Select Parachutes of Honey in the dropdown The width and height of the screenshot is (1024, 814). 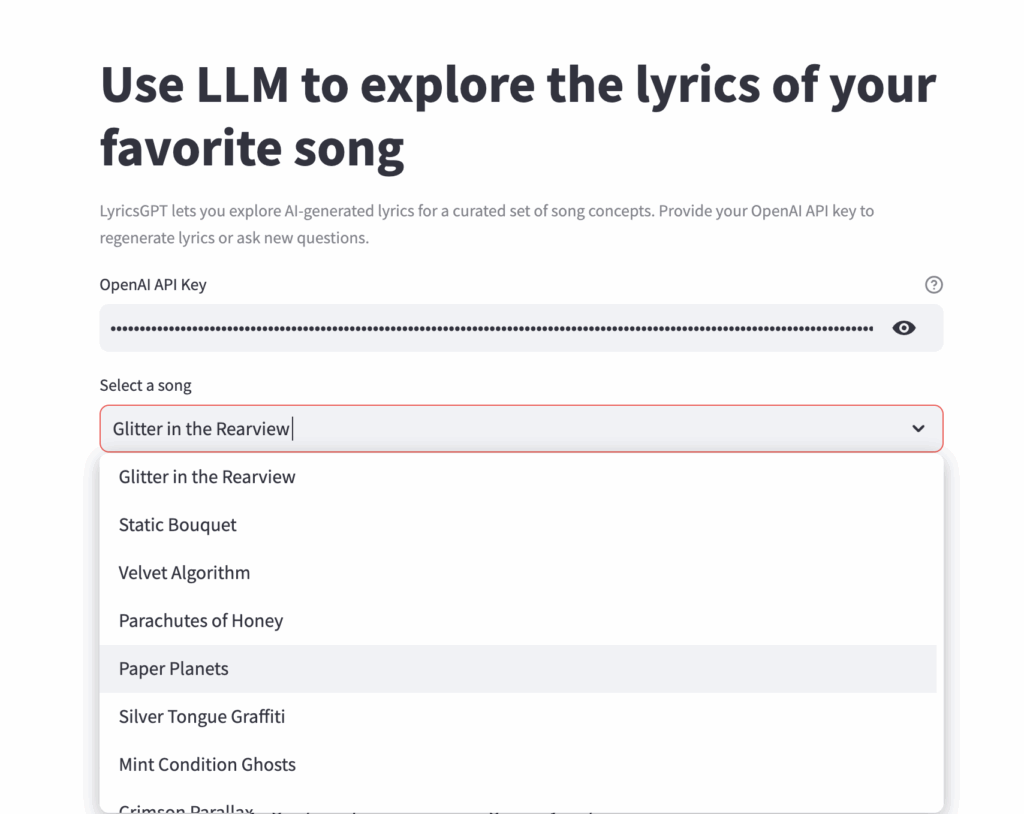pyautogui.click(x=201, y=621)
